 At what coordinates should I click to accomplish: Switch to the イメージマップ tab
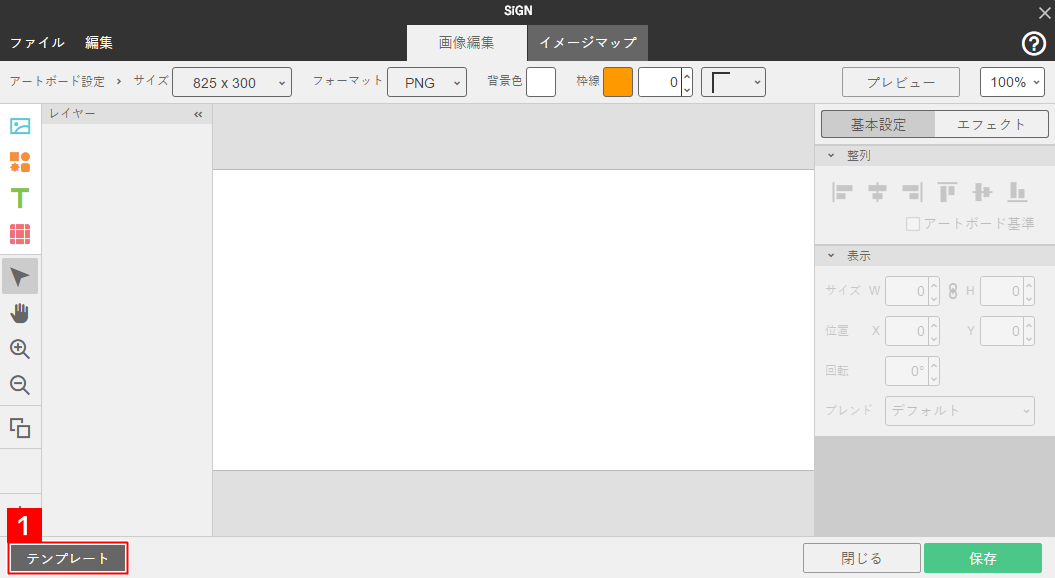pos(588,43)
